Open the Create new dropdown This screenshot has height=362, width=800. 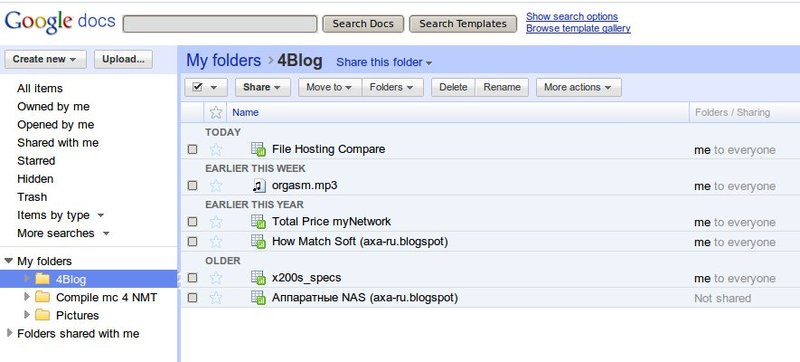(45, 59)
